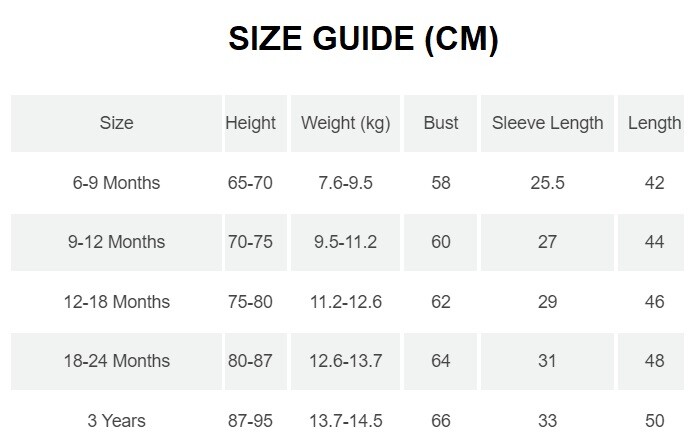This screenshot has width=692, height=447.
Task: Click the Length column header
Action: coord(651,123)
